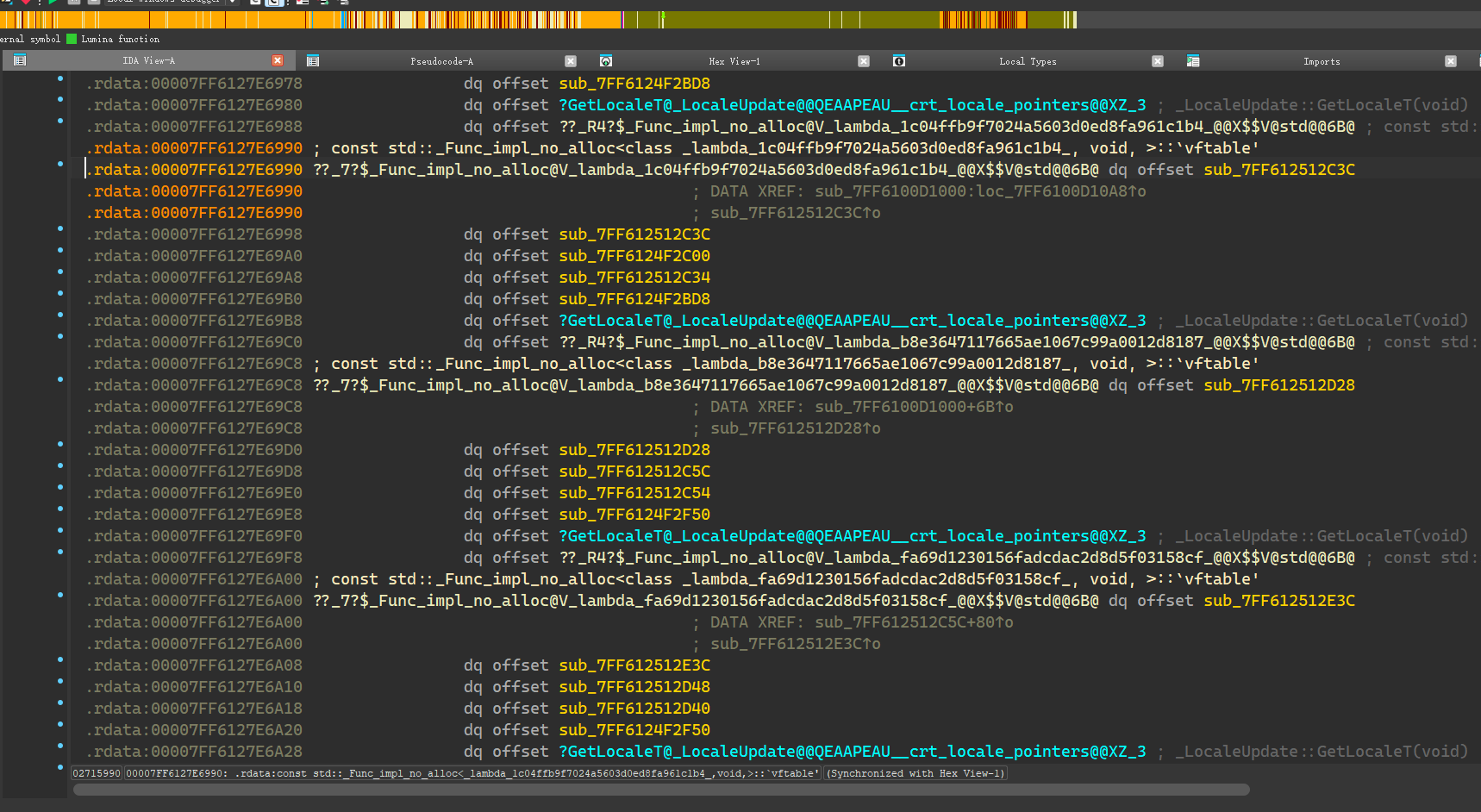1481x812 pixels.
Task: Click GetLocaleT symbol at address 00007FF6127E6980
Action: tap(853, 105)
